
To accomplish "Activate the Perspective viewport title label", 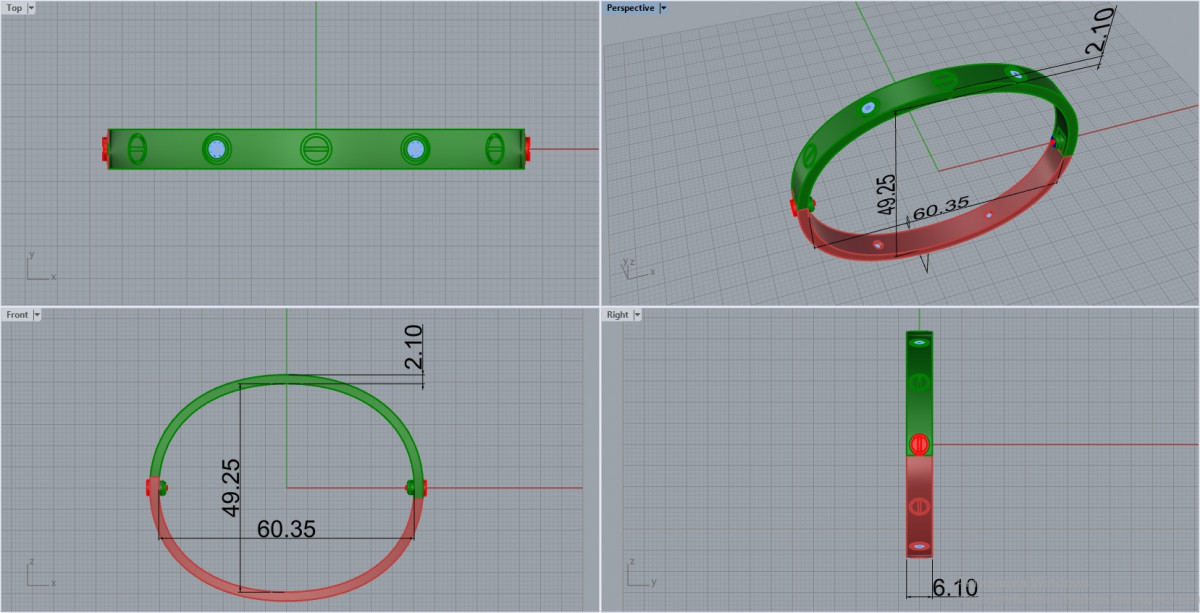I will (630, 7).
